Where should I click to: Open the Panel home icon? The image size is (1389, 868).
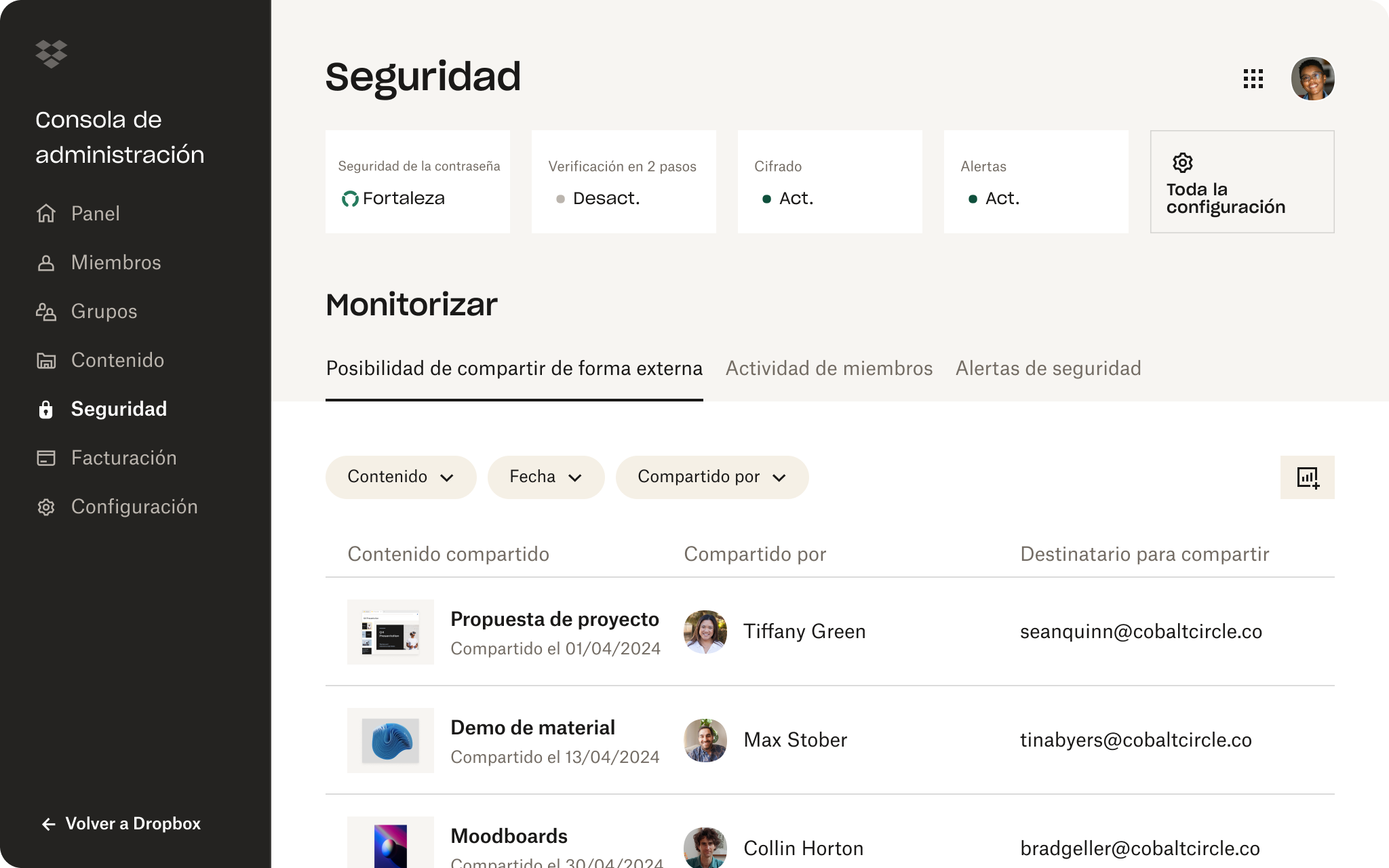coord(46,214)
